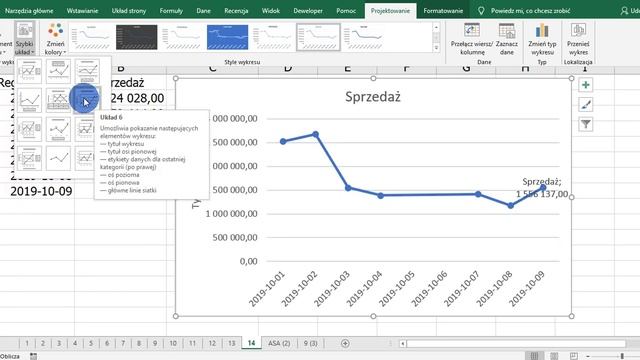Select cell containing 24 028,00
This screenshot has width=640, height=360.
[137, 98]
